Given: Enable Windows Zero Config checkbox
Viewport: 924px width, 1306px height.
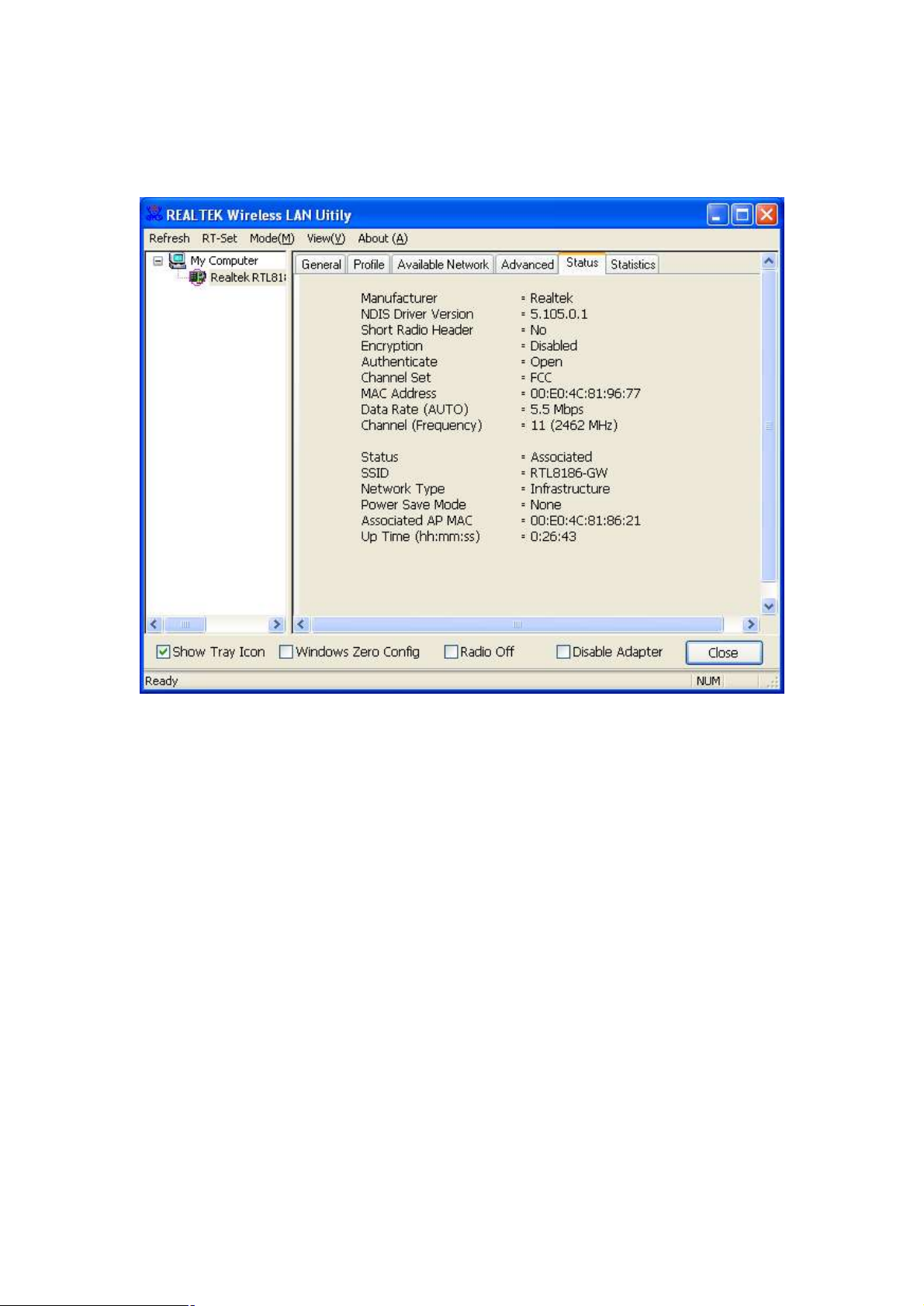Looking at the screenshot, I should 286,652.
